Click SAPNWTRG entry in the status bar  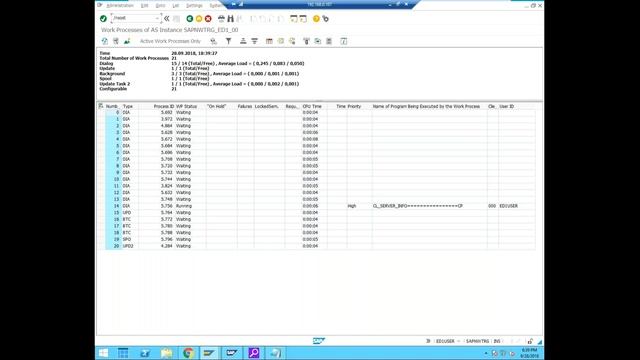[x=478, y=341]
